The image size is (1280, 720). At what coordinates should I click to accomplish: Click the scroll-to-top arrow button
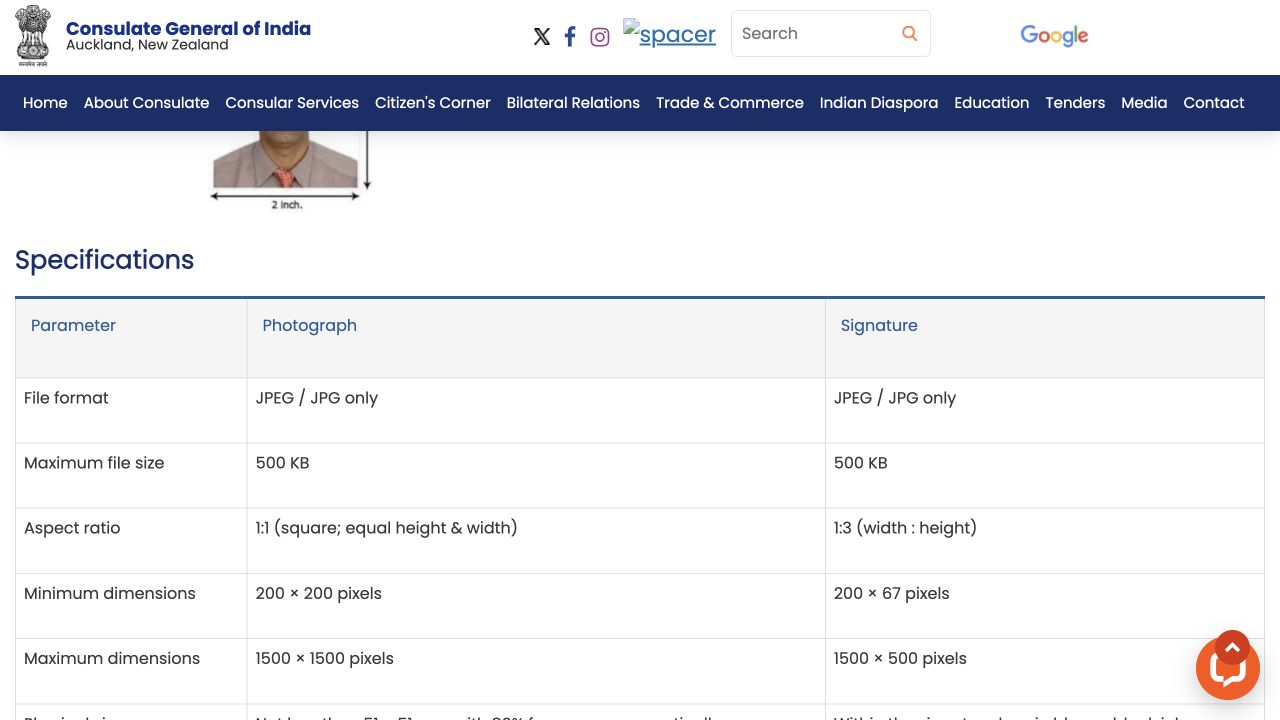pos(1232,648)
